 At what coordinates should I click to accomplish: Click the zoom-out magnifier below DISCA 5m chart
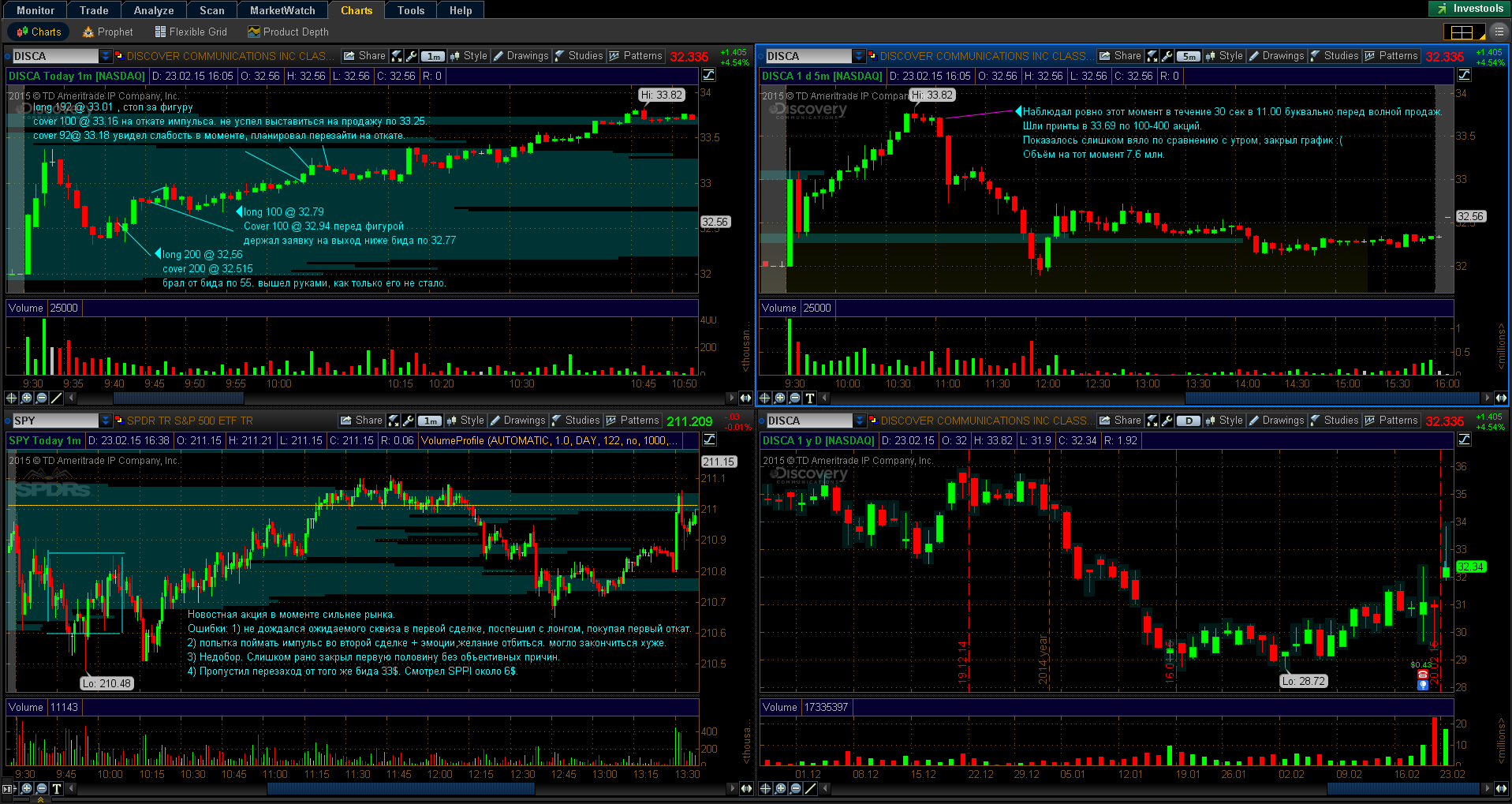click(x=795, y=398)
